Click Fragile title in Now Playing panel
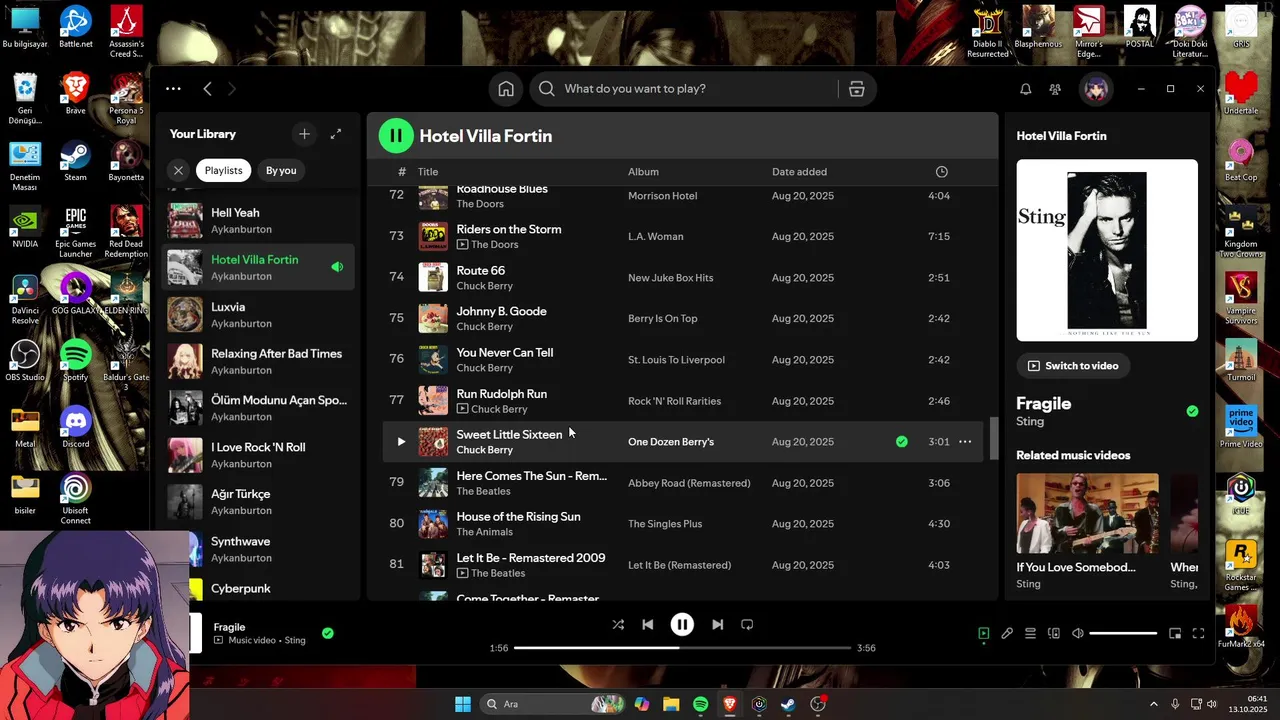The height and width of the screenshot is (720, 1280). pyautogui.click(x=1043, y=403)
